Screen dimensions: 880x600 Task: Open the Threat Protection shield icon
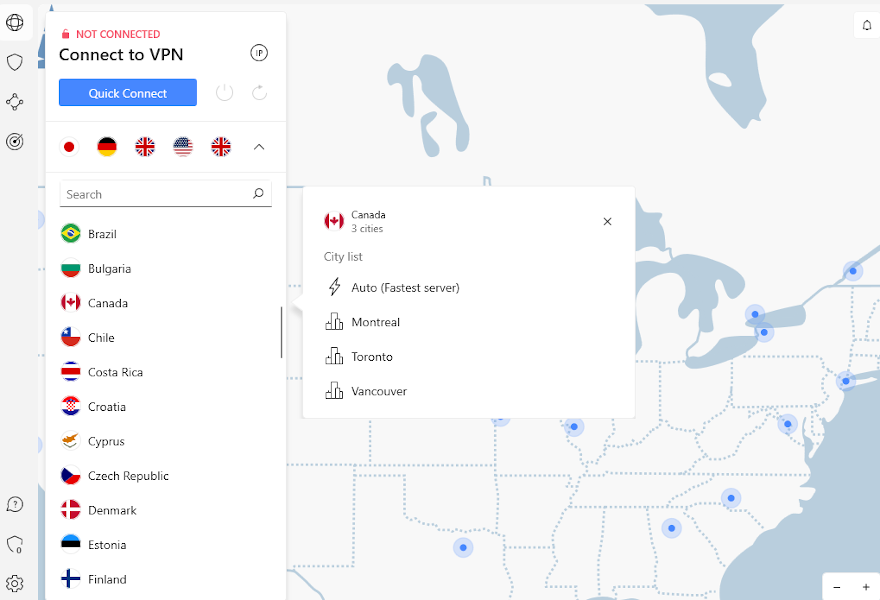pos(15,62)
